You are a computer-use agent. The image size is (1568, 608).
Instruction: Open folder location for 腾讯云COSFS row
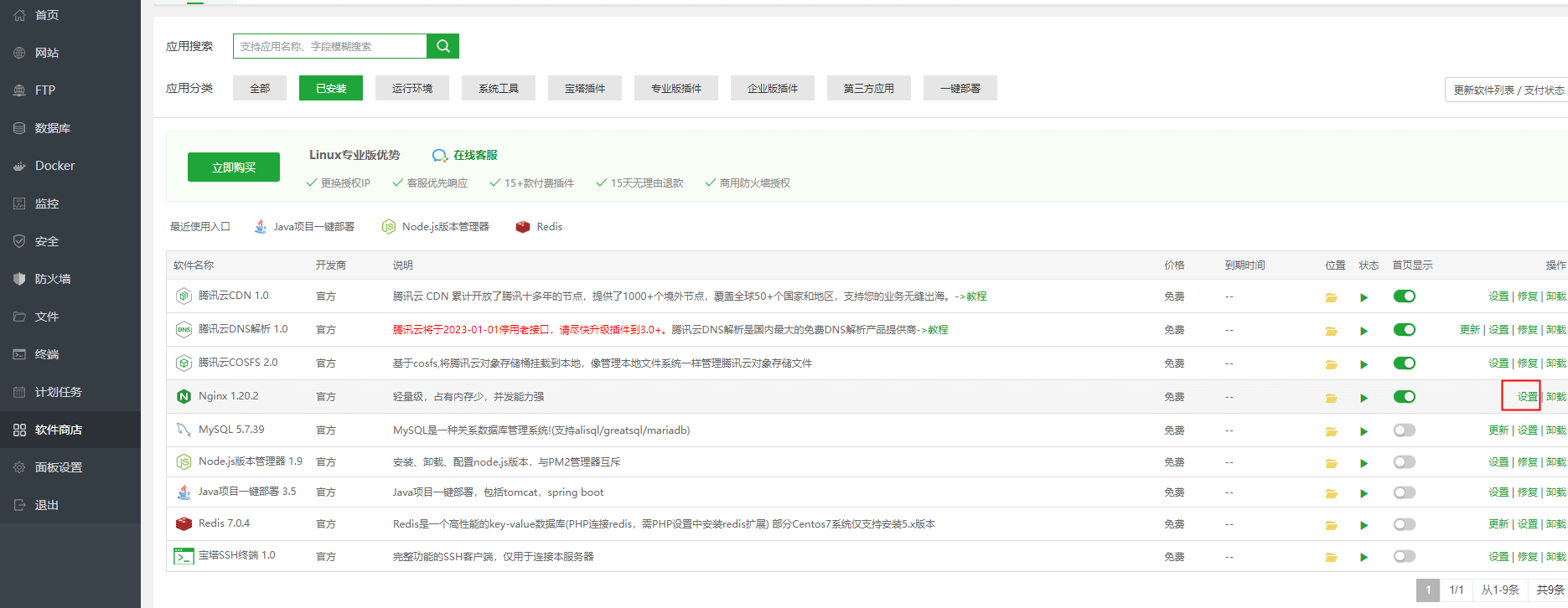click(1331, 364)
